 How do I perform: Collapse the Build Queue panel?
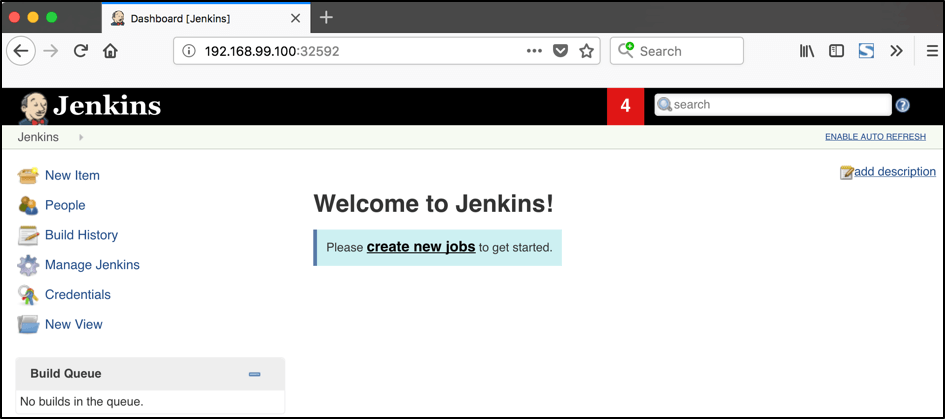click(254, 374)
